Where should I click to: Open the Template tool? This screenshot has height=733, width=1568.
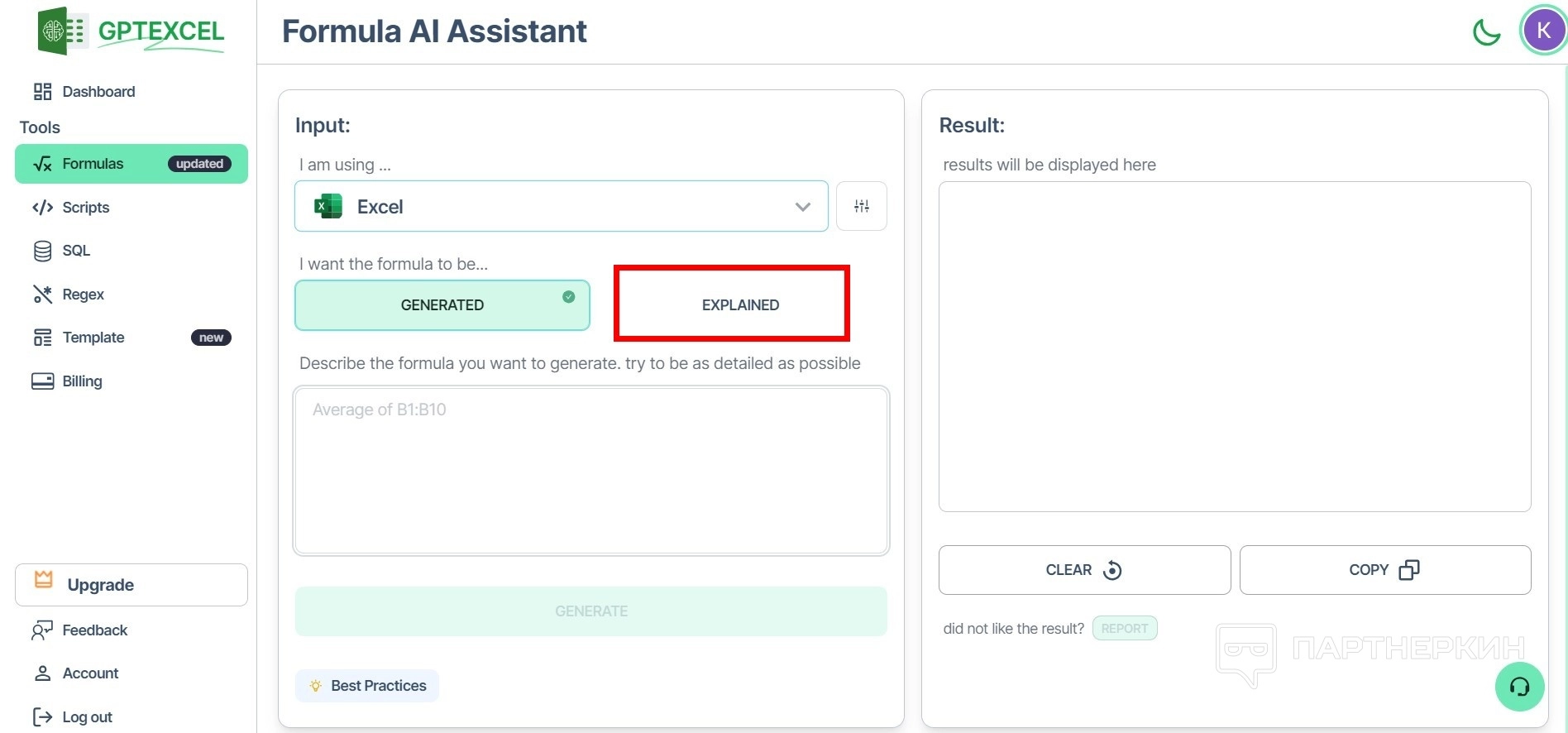(x=93, y=338)
